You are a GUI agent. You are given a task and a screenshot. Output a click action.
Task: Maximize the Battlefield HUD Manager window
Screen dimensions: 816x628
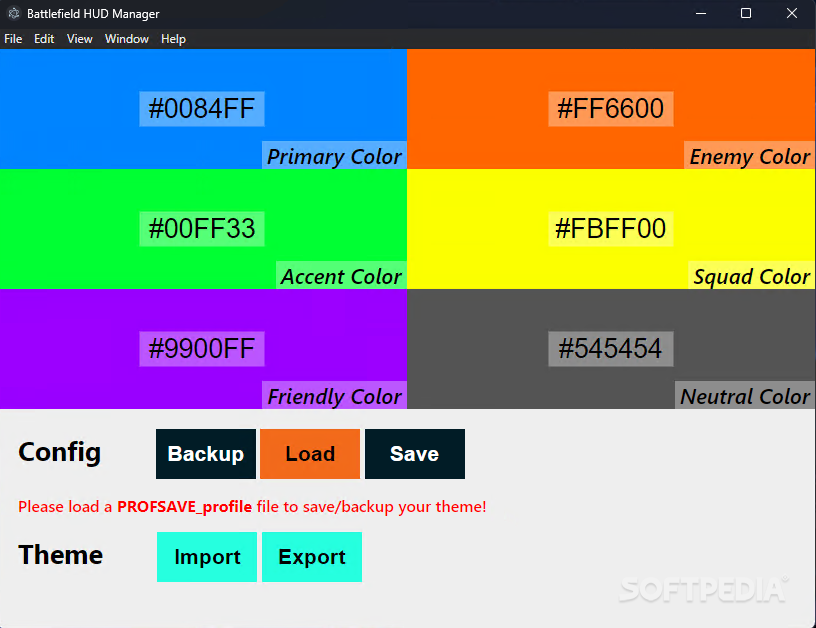(x=746, y=14)
